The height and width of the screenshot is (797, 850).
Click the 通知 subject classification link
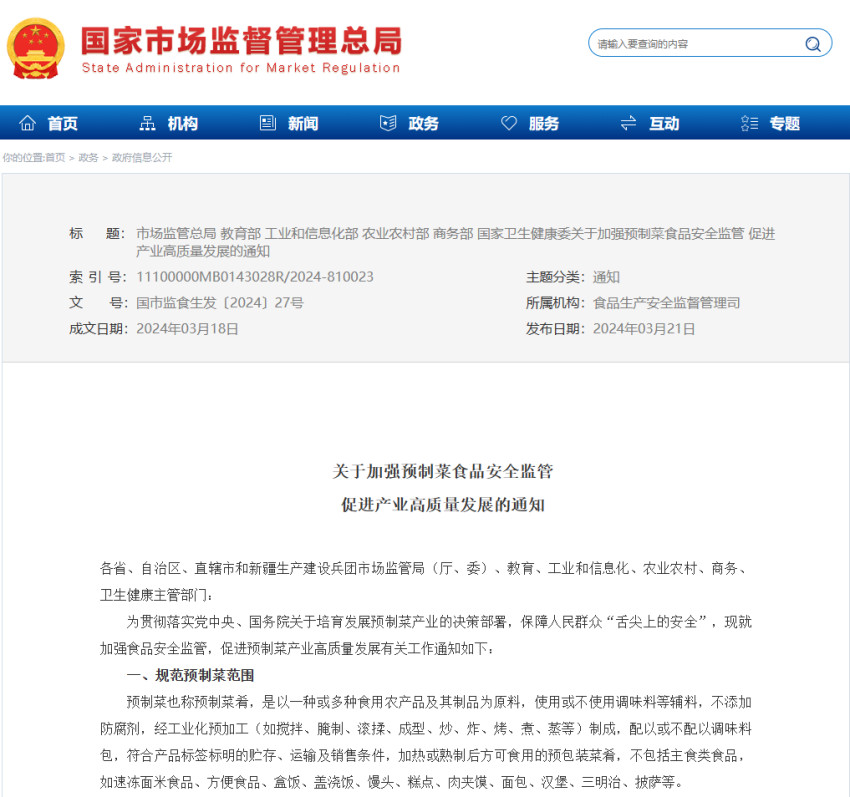point(606,276)
